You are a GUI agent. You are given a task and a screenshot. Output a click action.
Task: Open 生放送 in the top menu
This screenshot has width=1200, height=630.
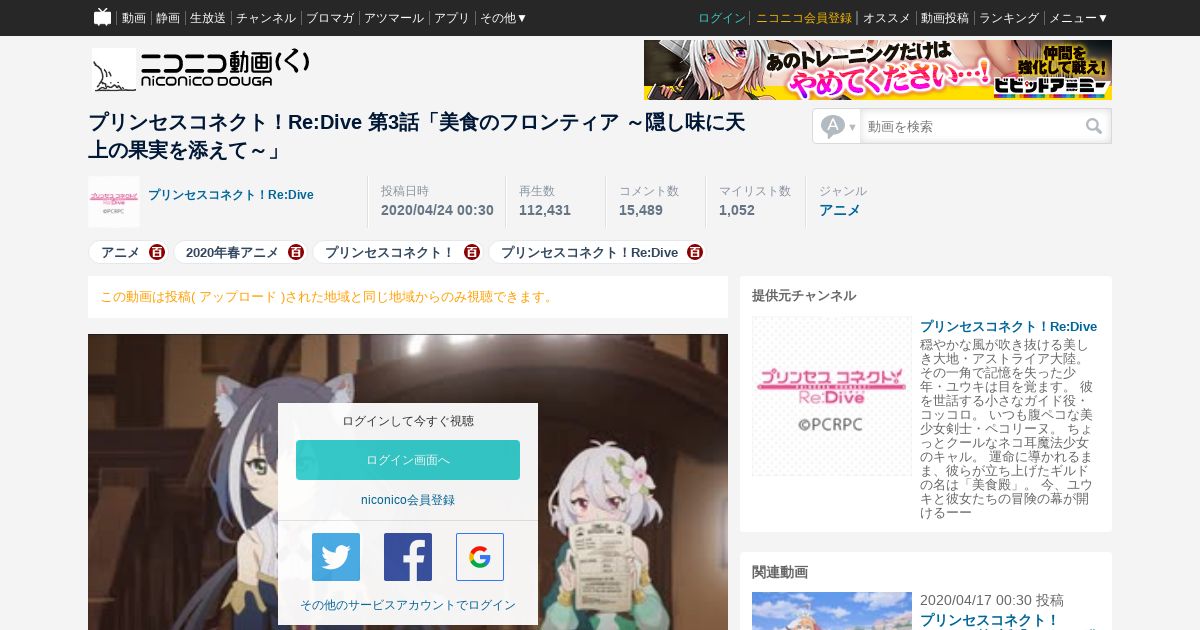point(208,18)
